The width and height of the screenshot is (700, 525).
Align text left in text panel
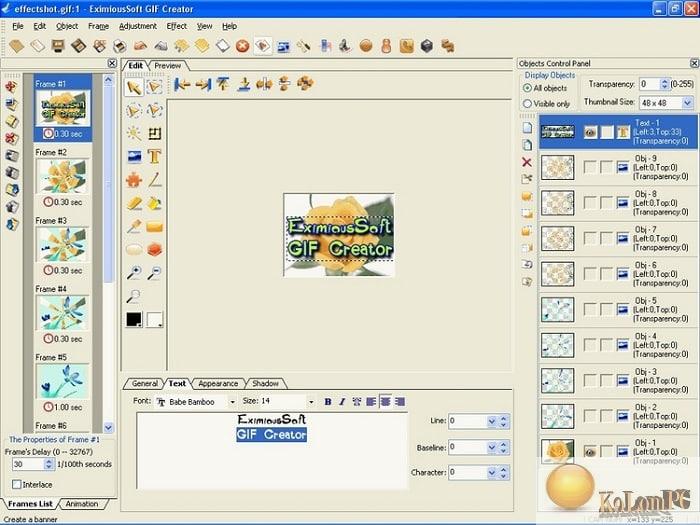[371, 402]
